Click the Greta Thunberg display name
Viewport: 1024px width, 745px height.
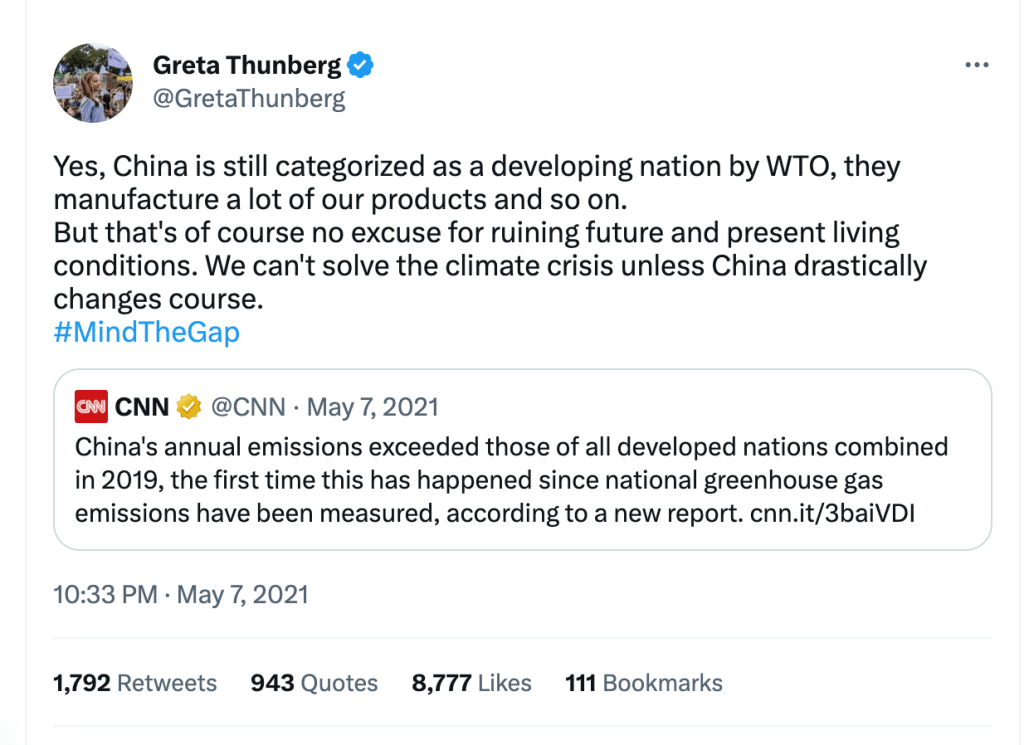(x=246, y=66)
